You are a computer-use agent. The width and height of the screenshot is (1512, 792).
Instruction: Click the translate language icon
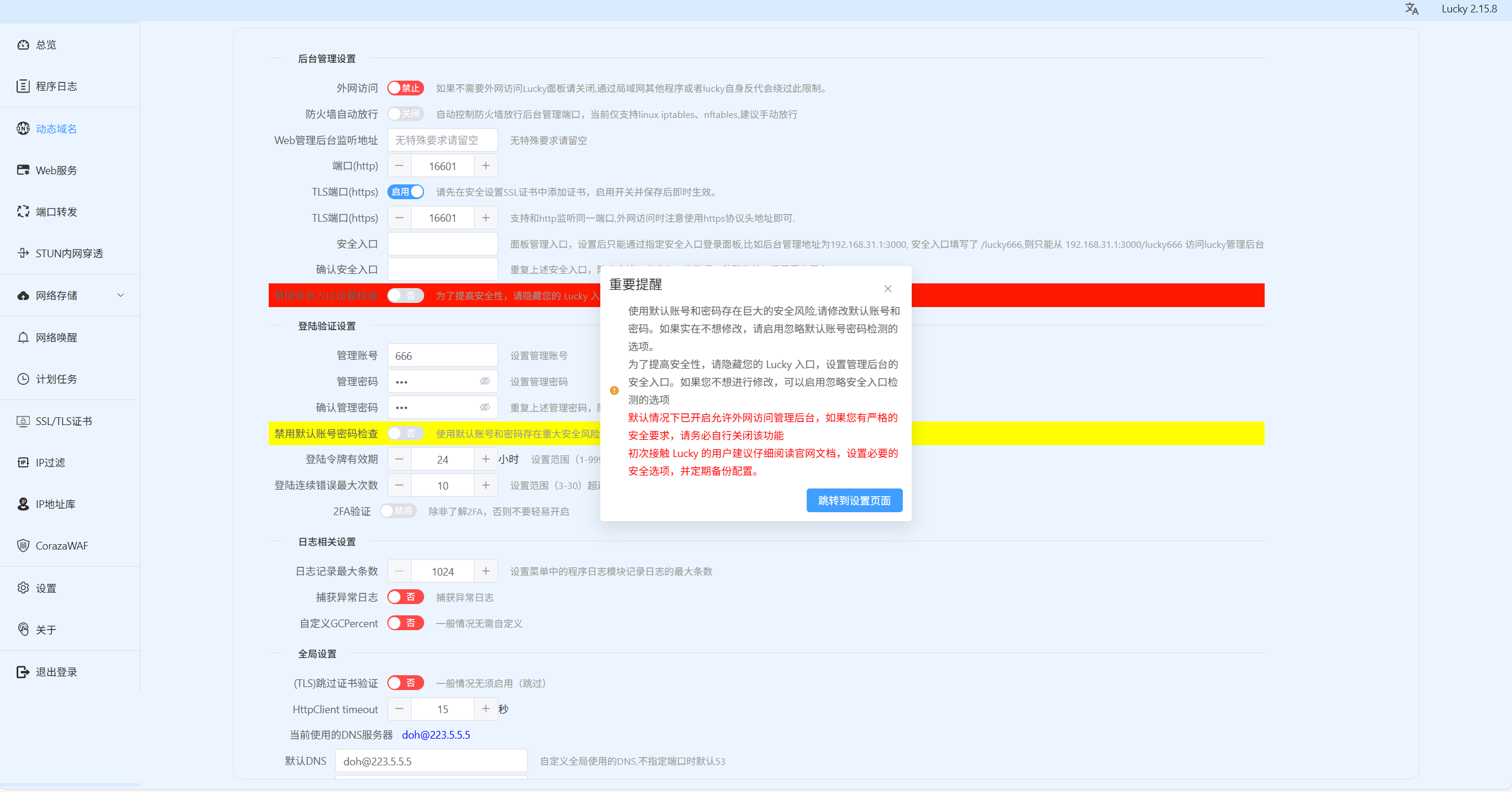(1411, 9)
